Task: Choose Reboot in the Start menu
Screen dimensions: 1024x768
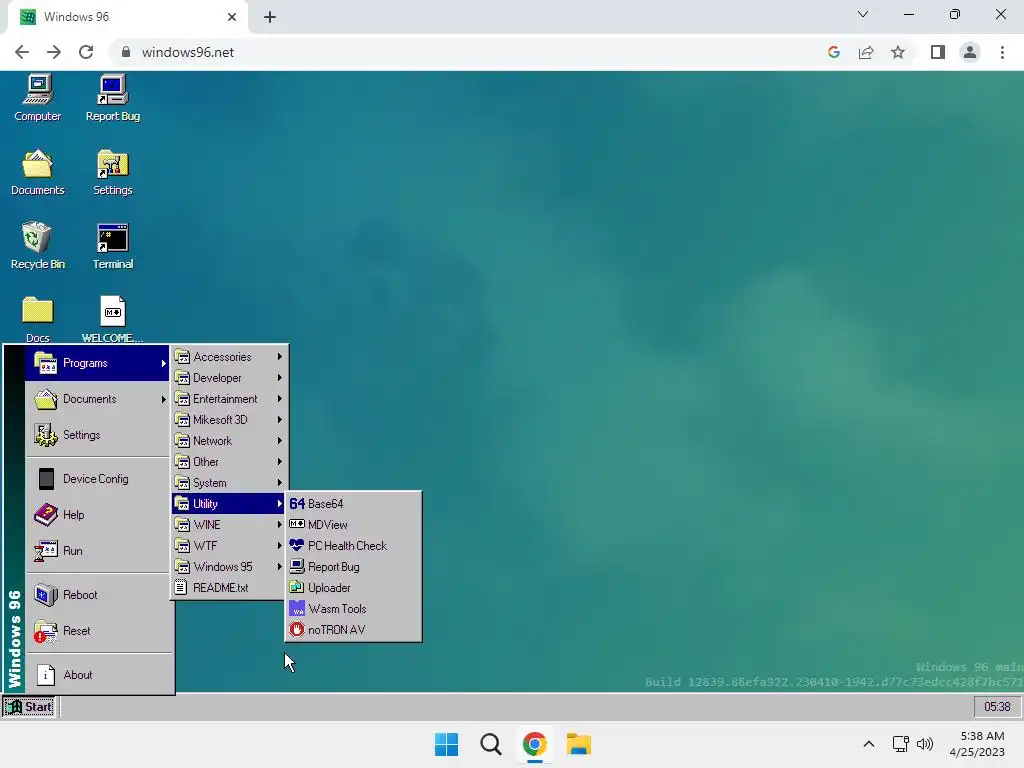Action: pyautogui.click(x=98, y=595)
